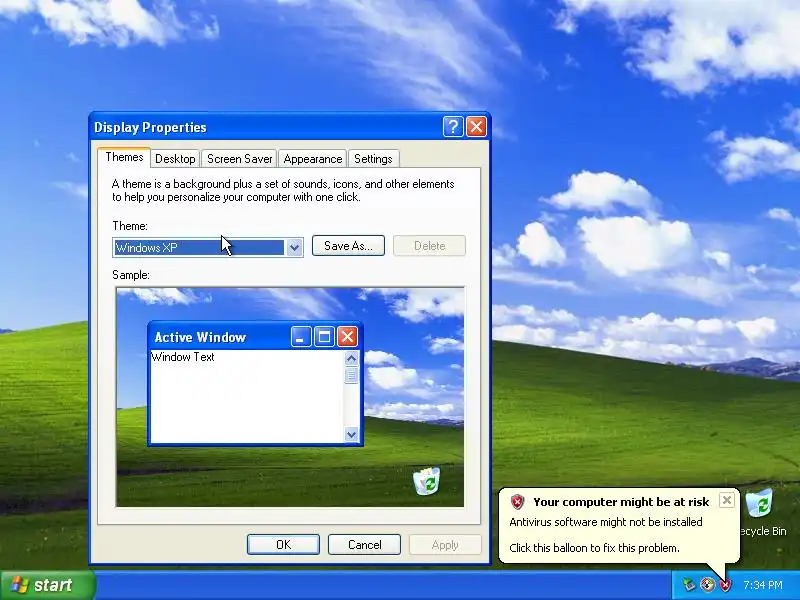Dismiss the security balloon with its X

(727, 500)
